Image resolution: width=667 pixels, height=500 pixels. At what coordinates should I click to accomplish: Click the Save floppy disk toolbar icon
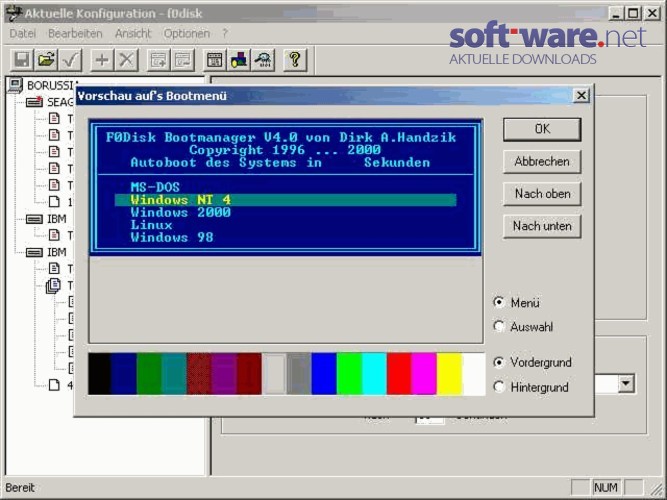[21, 60]
